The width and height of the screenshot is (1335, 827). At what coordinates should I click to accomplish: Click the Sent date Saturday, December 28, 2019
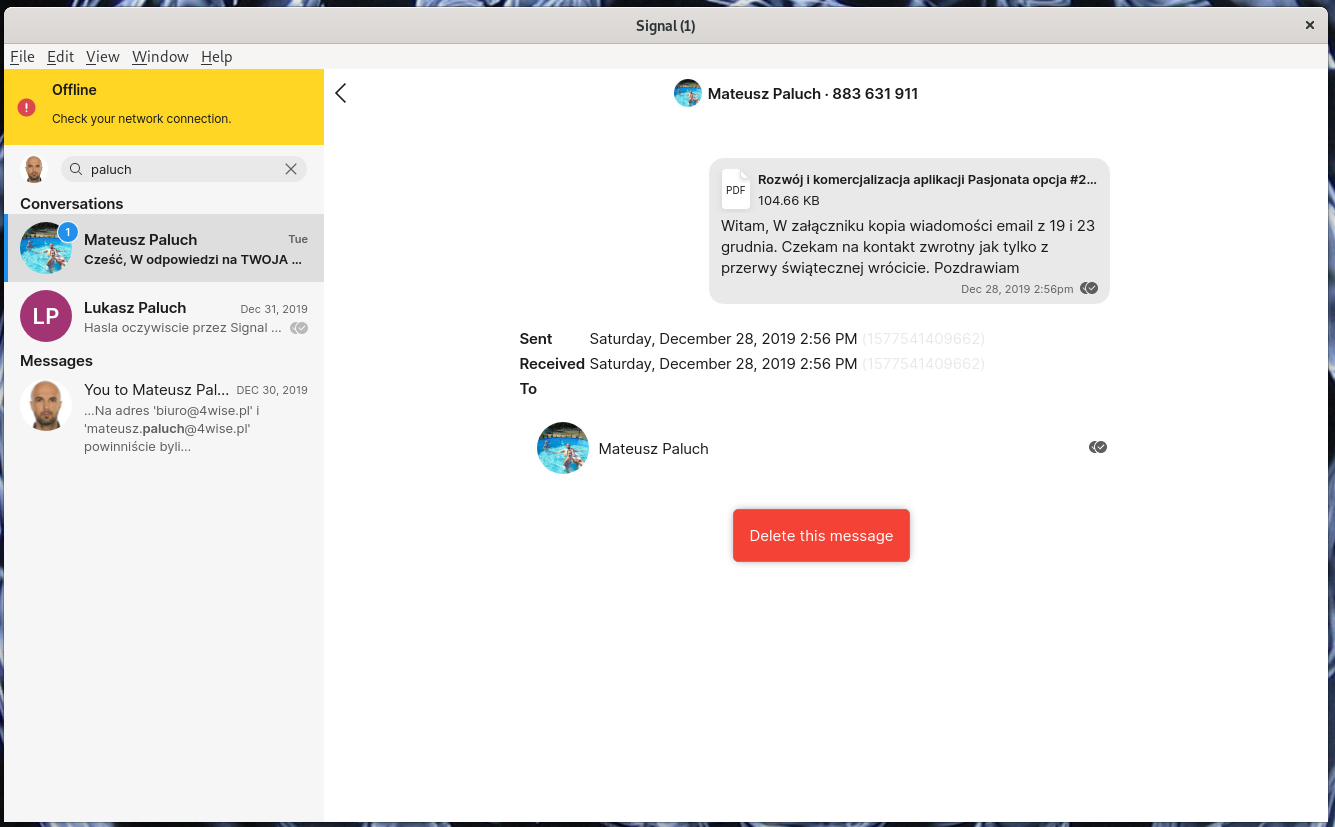[x=723, y=339]
